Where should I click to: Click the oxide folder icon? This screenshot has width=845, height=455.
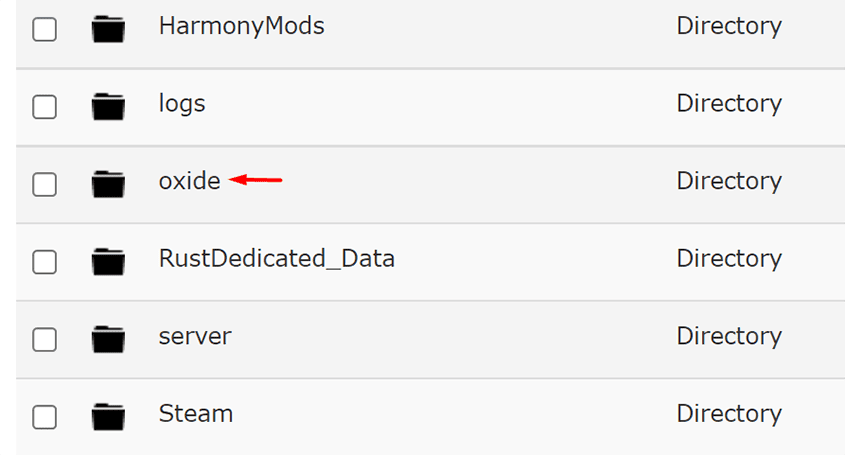coord(108,184)
